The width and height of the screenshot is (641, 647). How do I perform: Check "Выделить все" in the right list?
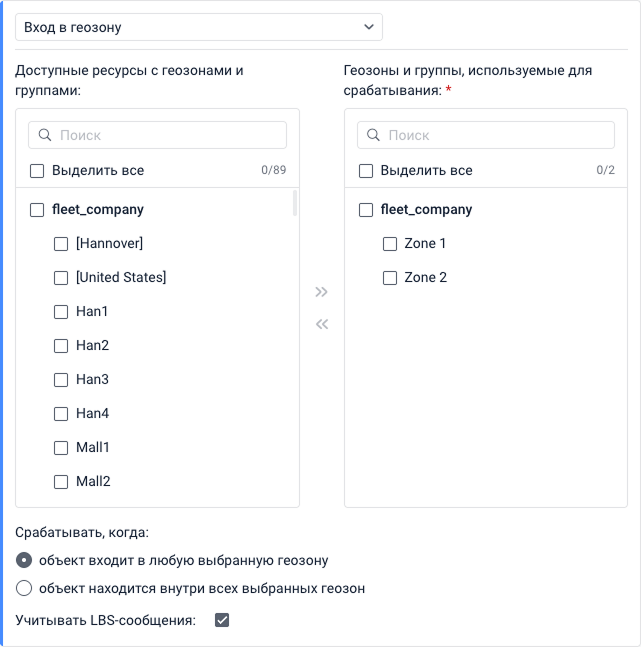pos(366,171)
